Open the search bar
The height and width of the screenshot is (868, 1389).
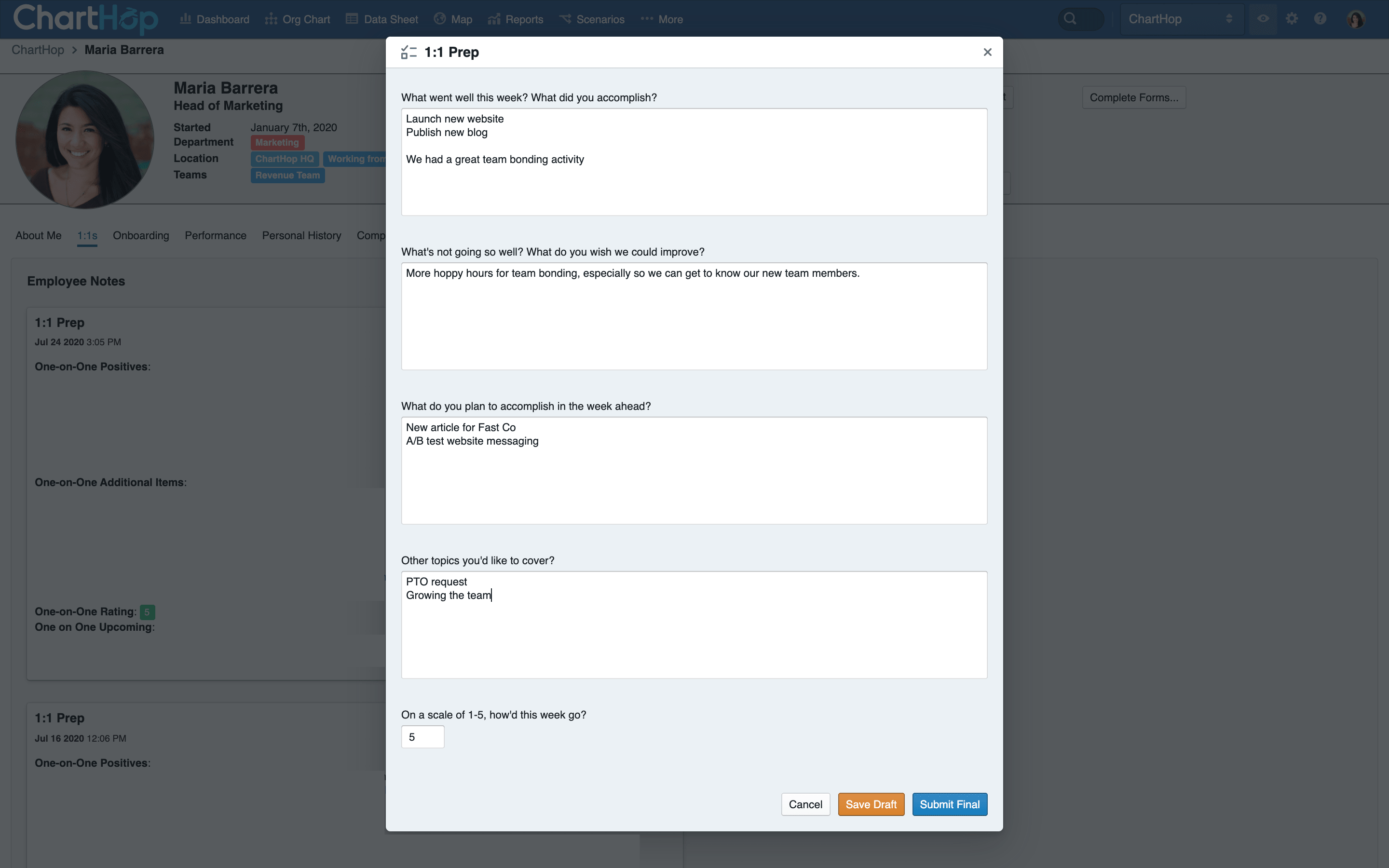(x=1072, y=18)
